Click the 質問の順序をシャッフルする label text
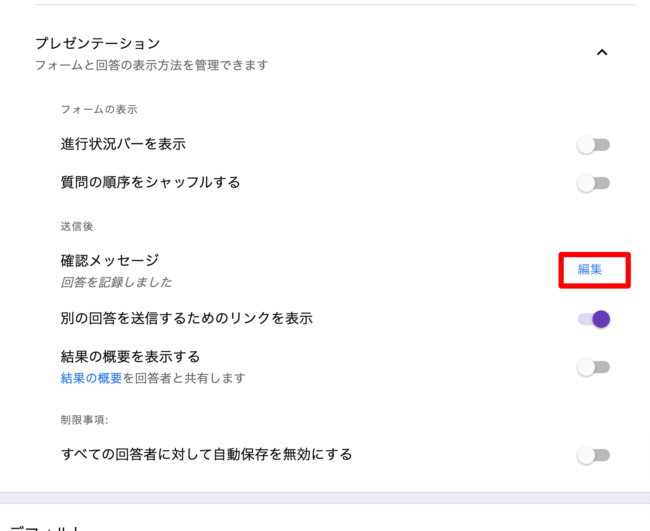650x531 pixels. coord(150,182)
